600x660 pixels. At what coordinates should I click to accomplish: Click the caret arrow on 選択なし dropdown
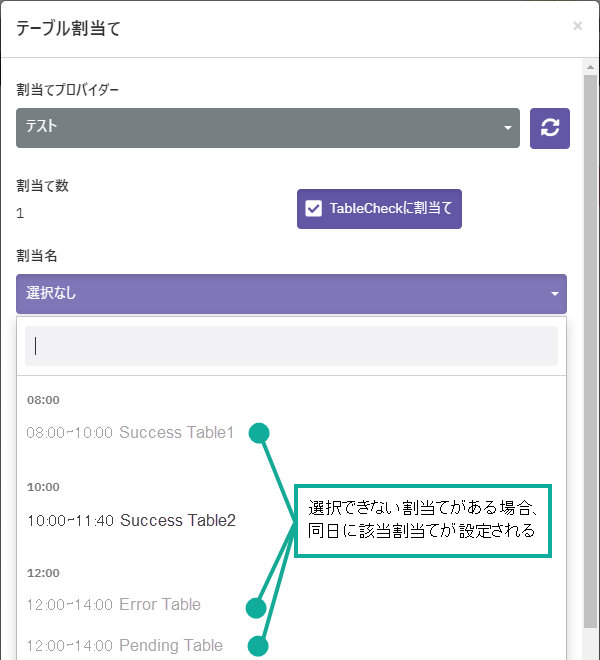tap(554, 294)
